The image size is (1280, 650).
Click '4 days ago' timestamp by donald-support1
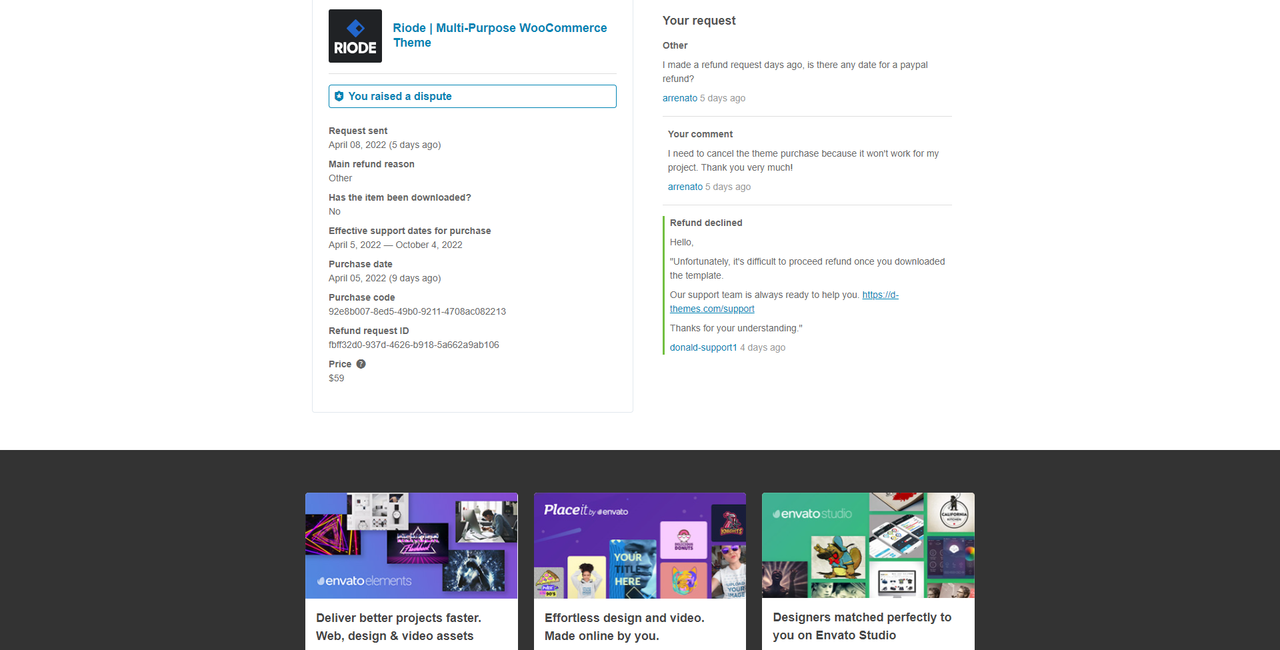763,348
